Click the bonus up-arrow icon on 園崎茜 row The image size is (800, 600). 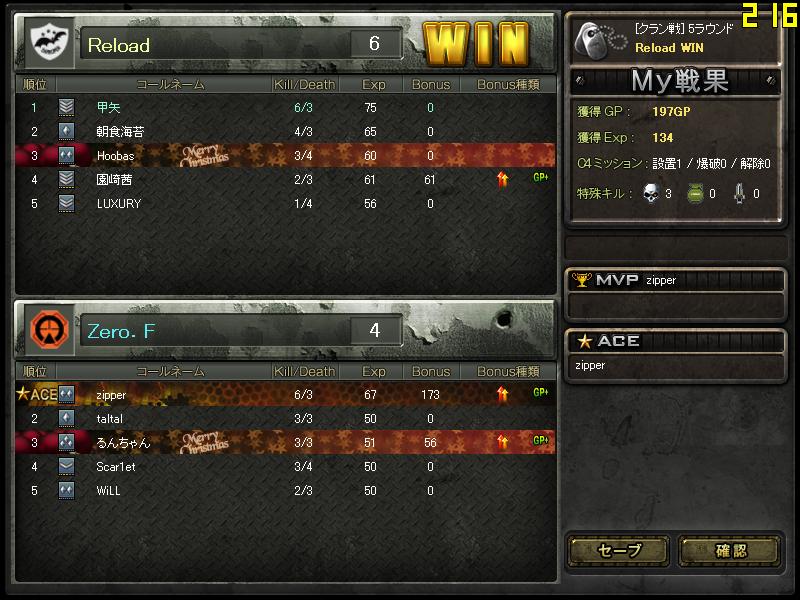pyautogui.click(x=503, y=179)
